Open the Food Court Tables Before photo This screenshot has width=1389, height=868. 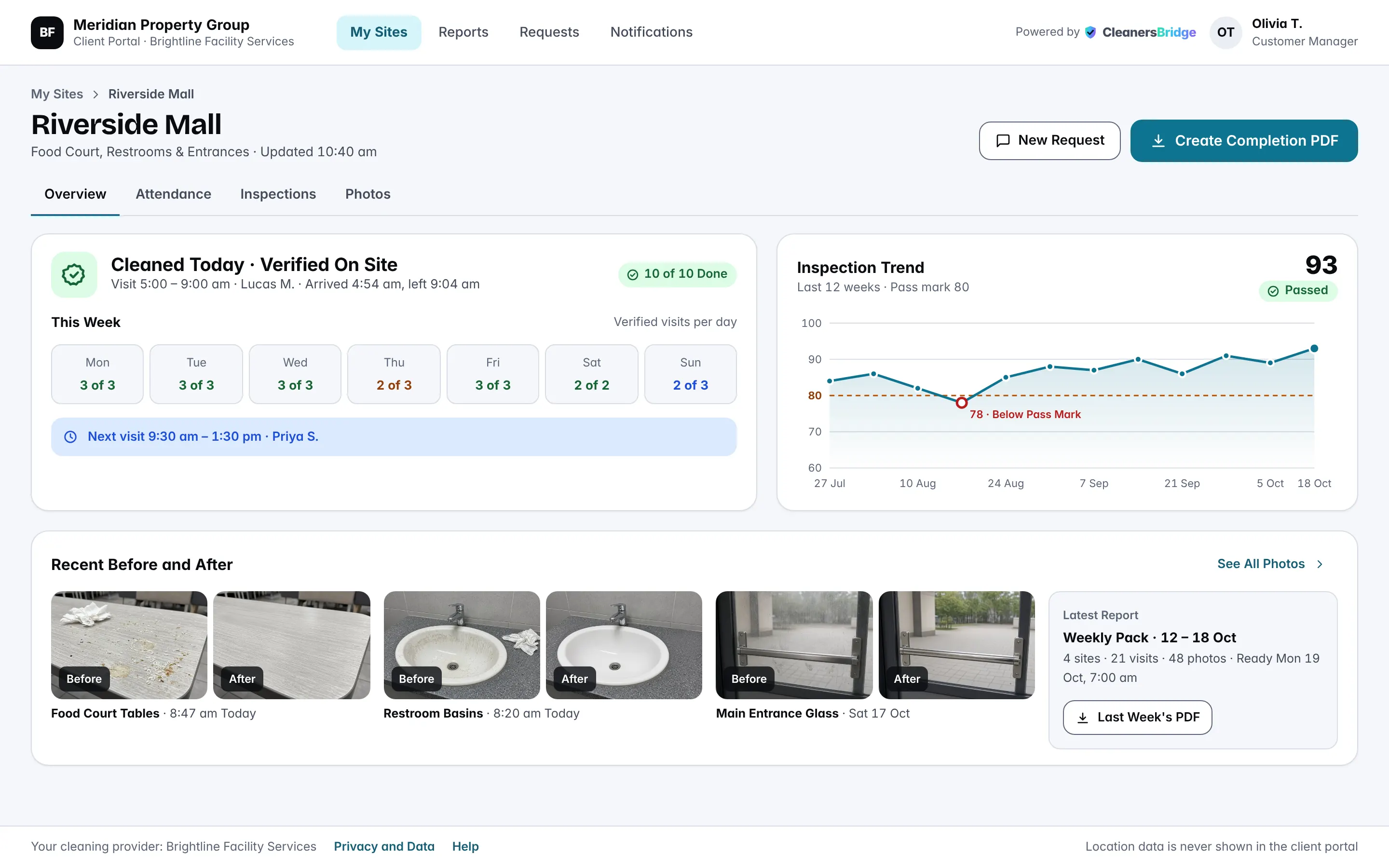coord(129,645)
